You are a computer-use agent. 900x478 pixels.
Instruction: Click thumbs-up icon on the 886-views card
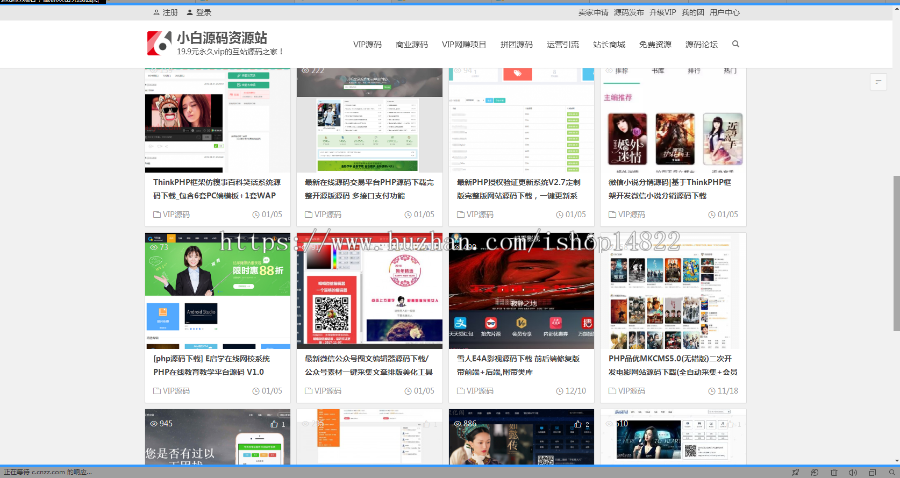tap(578, 423)
